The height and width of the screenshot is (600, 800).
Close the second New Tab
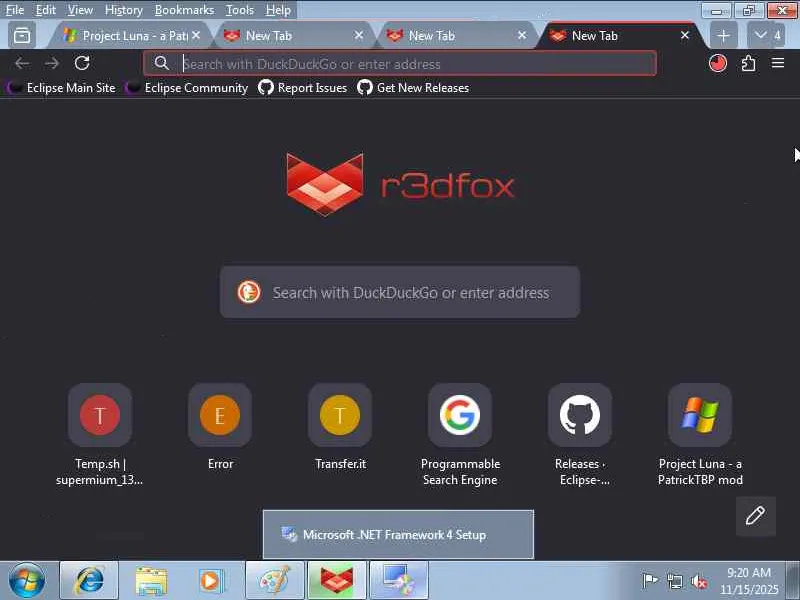(x=522, y=35)
